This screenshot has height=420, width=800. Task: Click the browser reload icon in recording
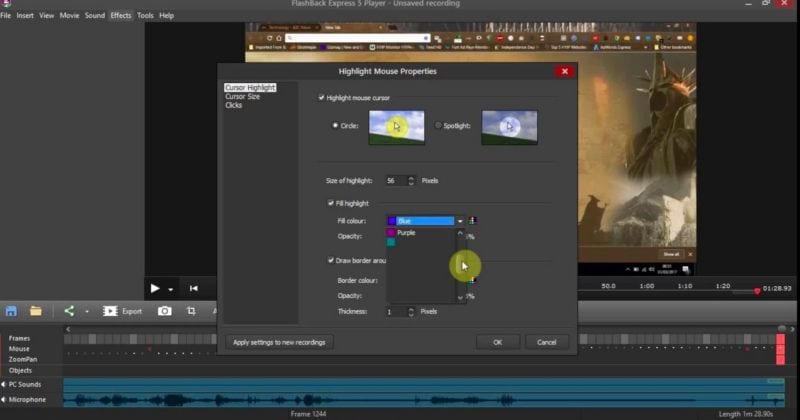pyautogui.click(x=269, y=38)
